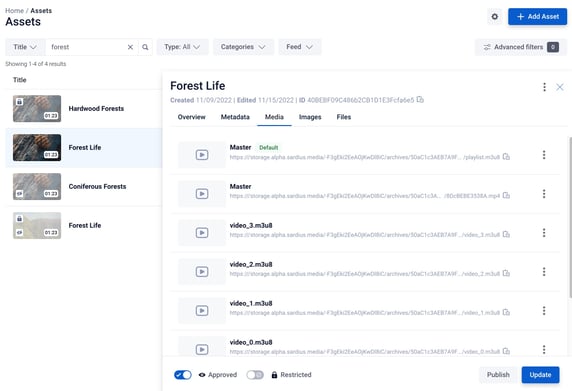Switch to the Metadata tab
The height and width of the screenshot is (391, 572).
point(235,117)
